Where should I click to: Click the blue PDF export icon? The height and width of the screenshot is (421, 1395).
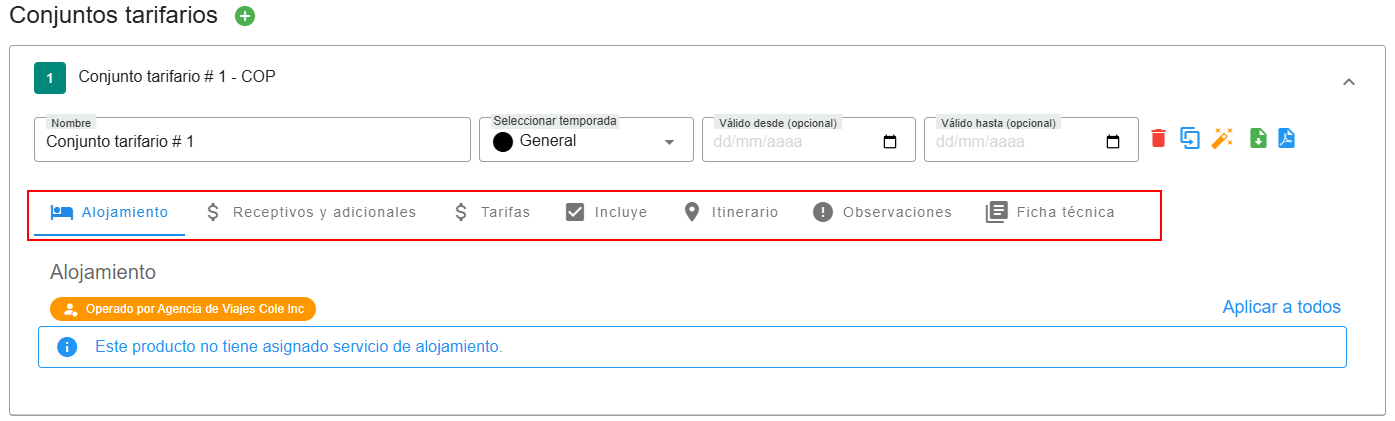point(1286,138)
